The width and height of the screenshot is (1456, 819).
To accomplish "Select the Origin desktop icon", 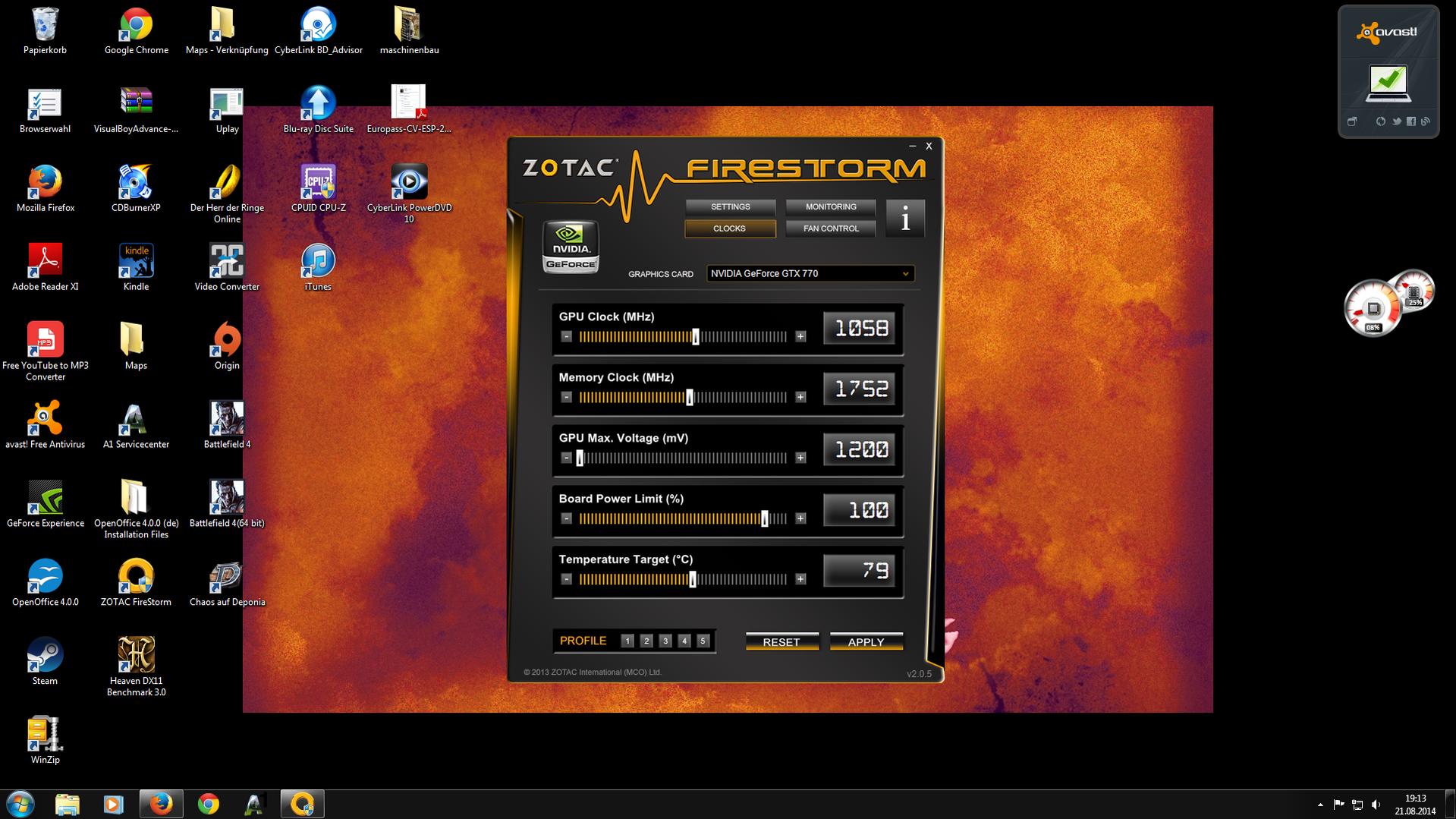I will point(227,347).
